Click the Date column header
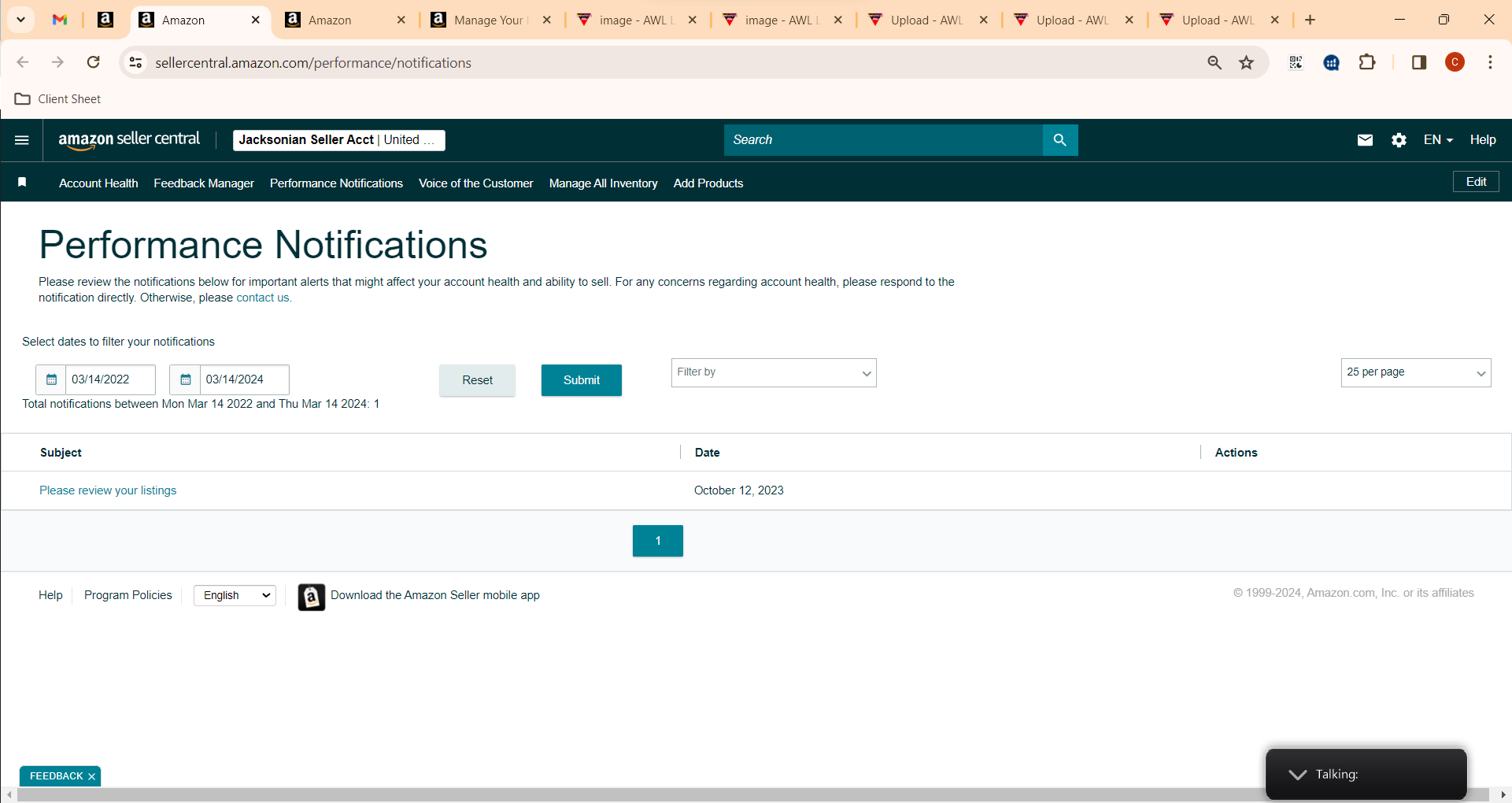The height and width of the screenshot is (803, 1512). point(707,453)
